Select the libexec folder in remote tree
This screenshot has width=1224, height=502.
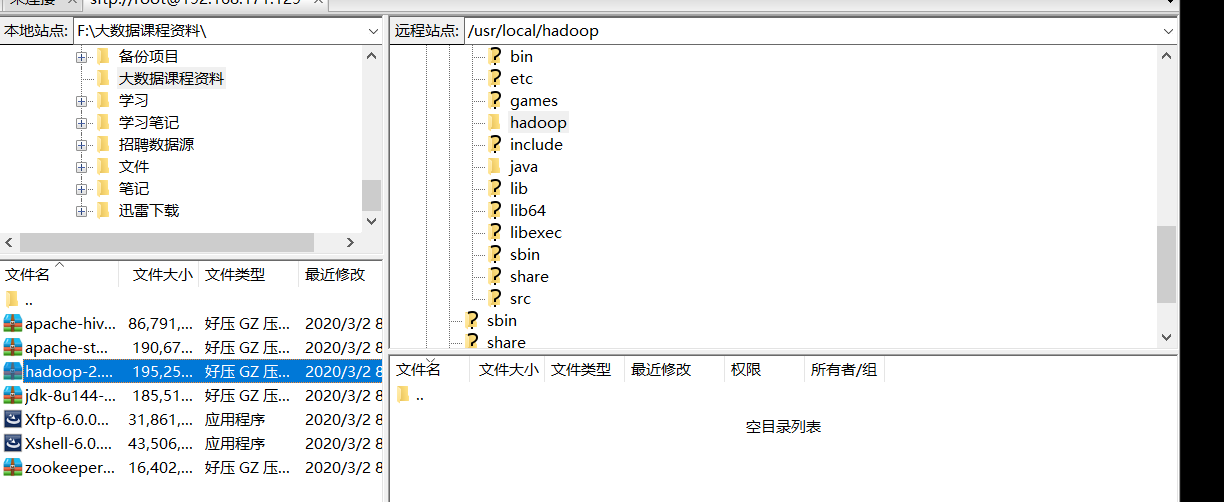coord(535,233)
